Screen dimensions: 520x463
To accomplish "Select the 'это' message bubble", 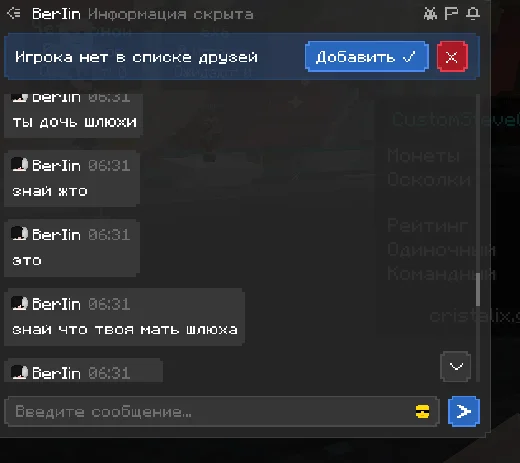I will tap(72, 248).
